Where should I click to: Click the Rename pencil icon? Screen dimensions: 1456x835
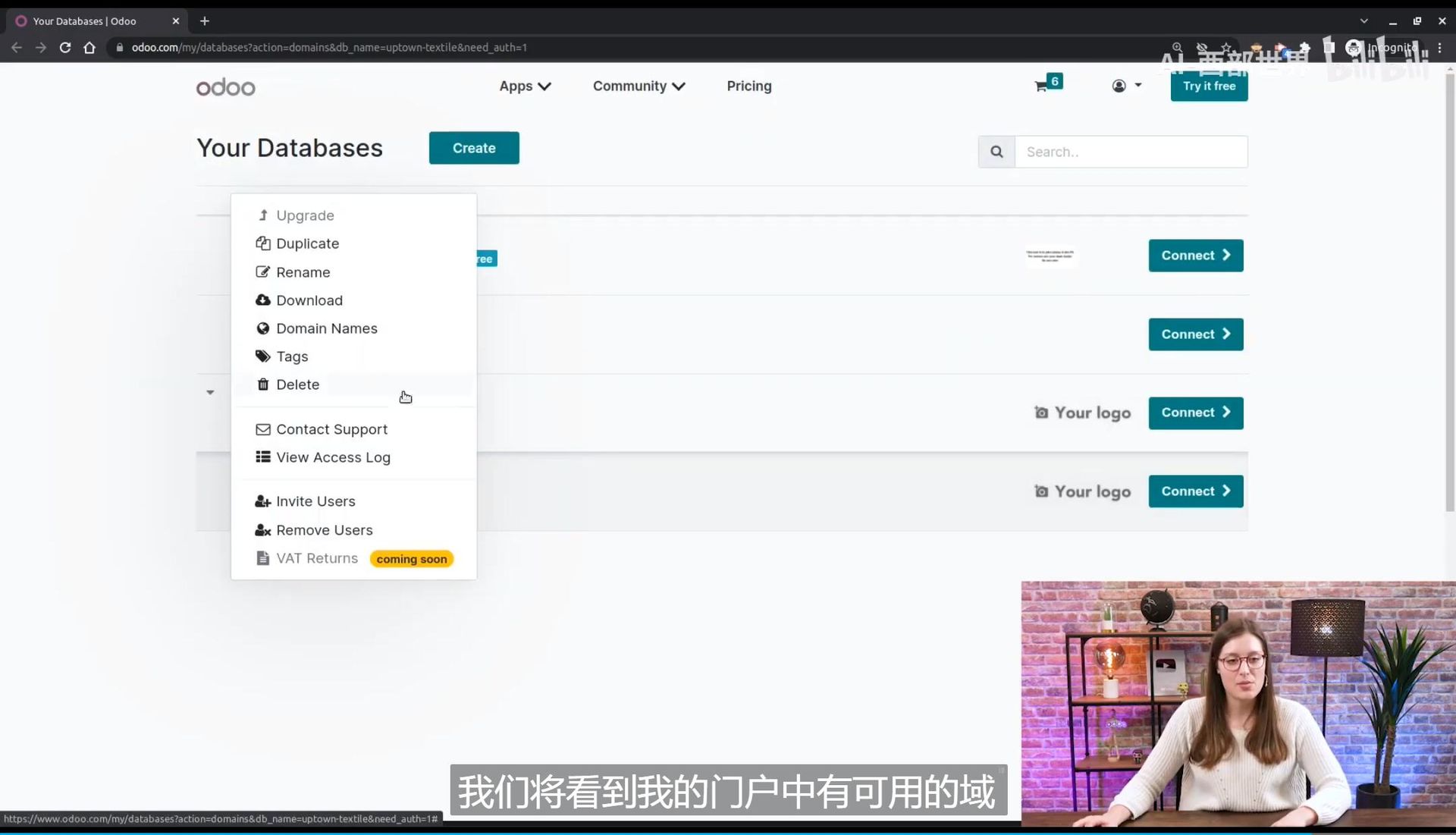[263, 272]
